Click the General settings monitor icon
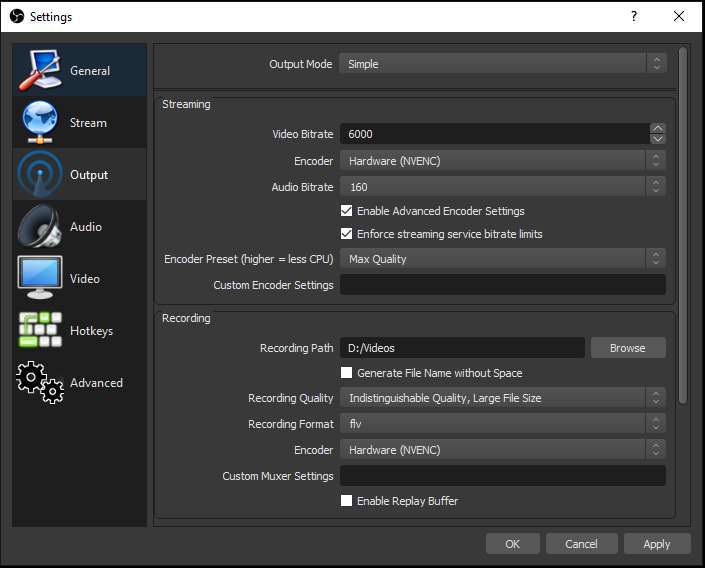 (40, 70)
